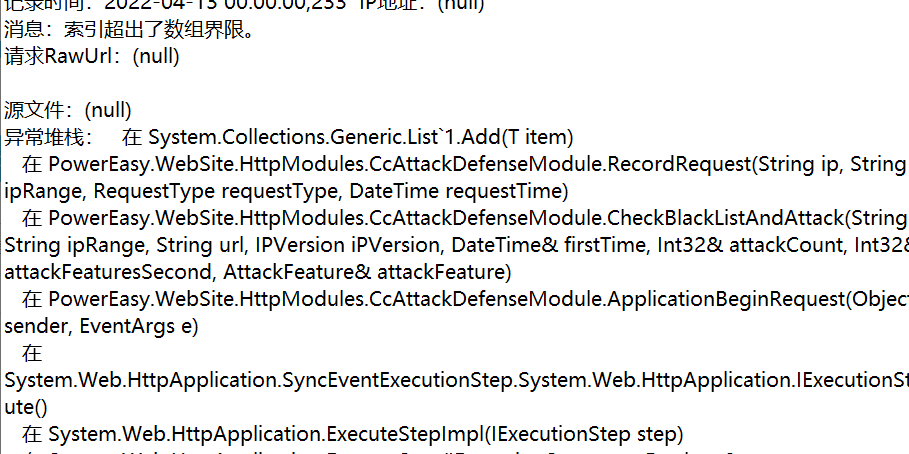Screen dimensions: 909x454
Task: Click the "(null)" value after 源文件
Action: 107,109
